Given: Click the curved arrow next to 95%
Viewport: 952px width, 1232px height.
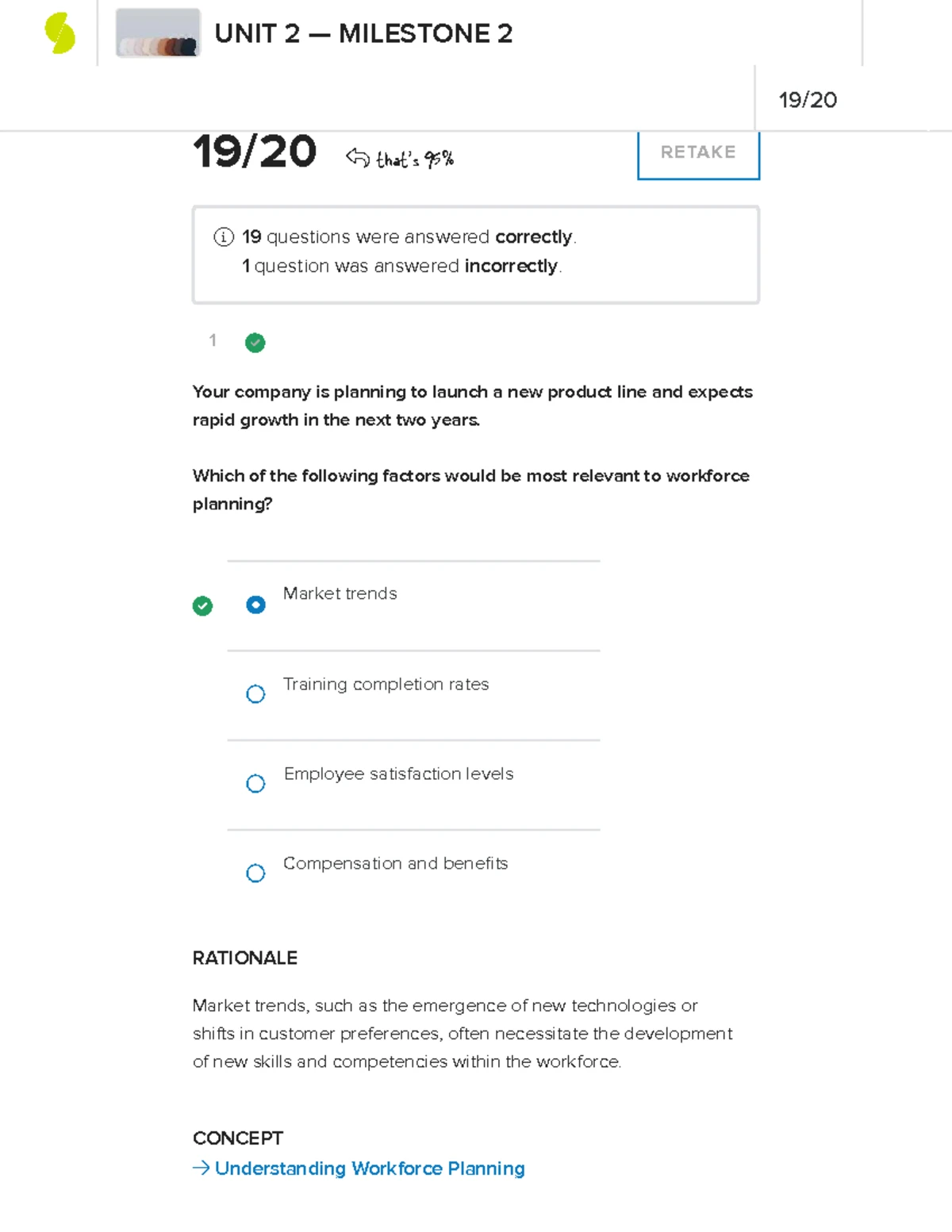Looking at the screenshot, I should point(358,159).
